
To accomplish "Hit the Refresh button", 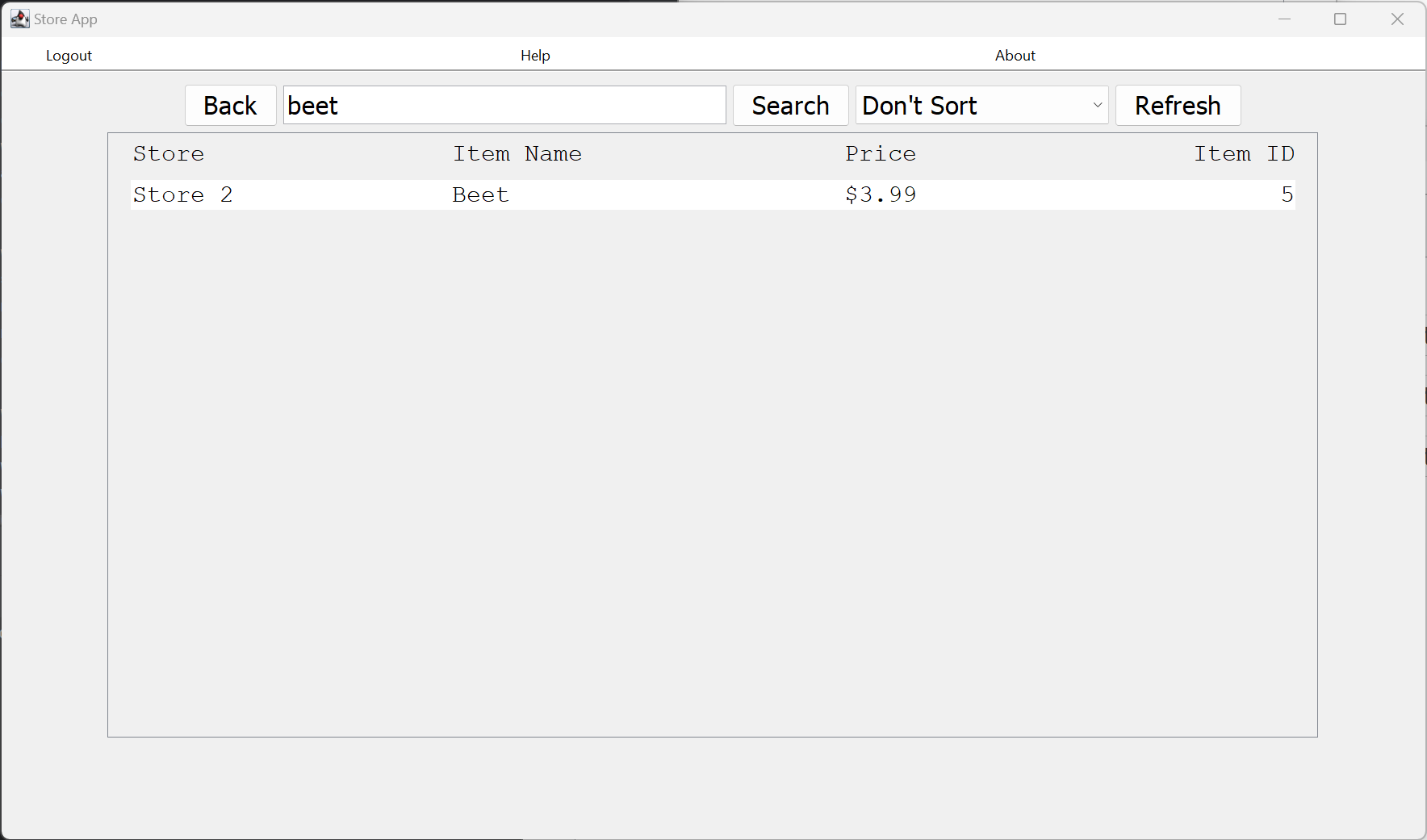I will pos(1178,106).
